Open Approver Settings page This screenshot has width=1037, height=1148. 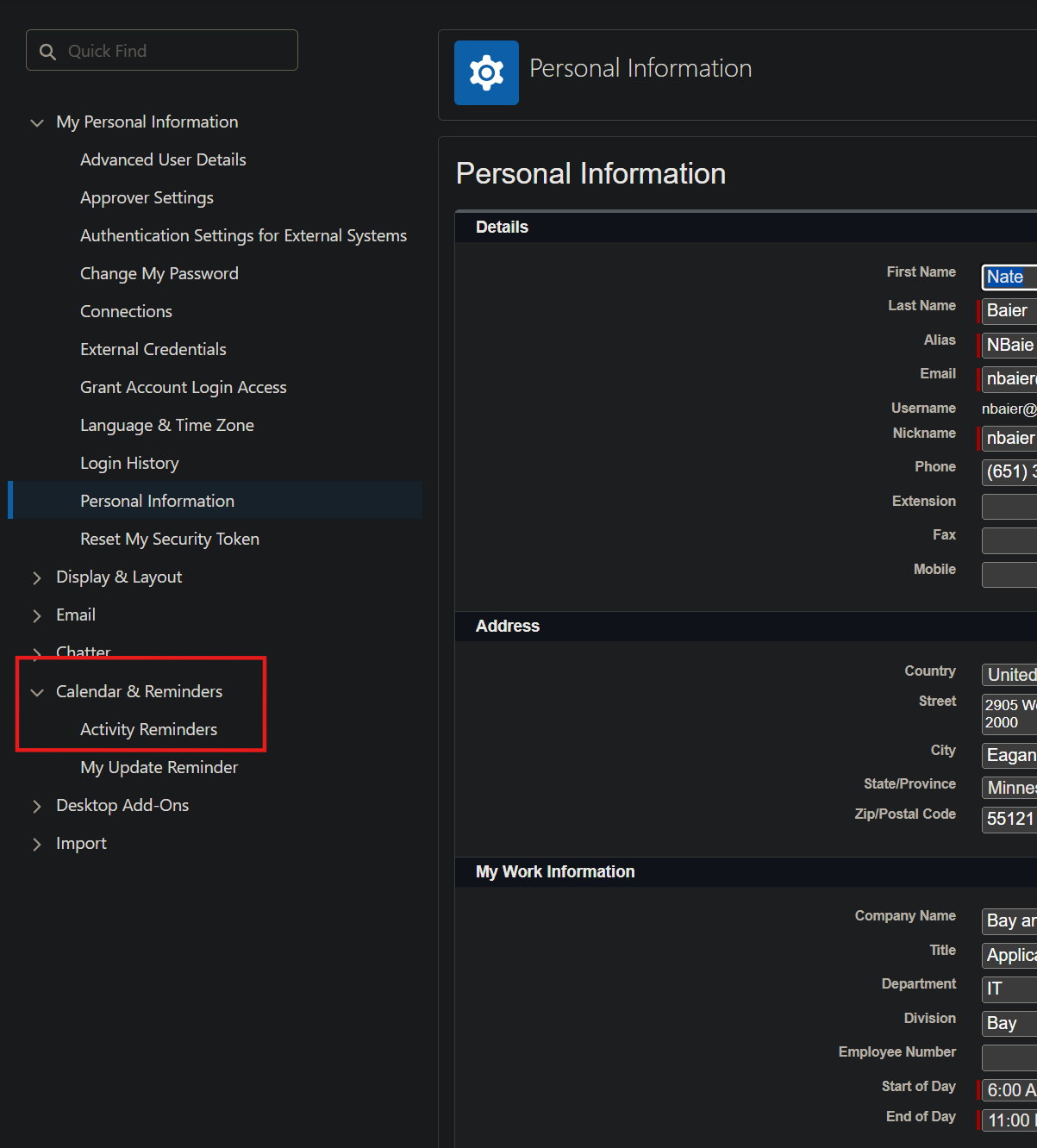pos(147,198)
